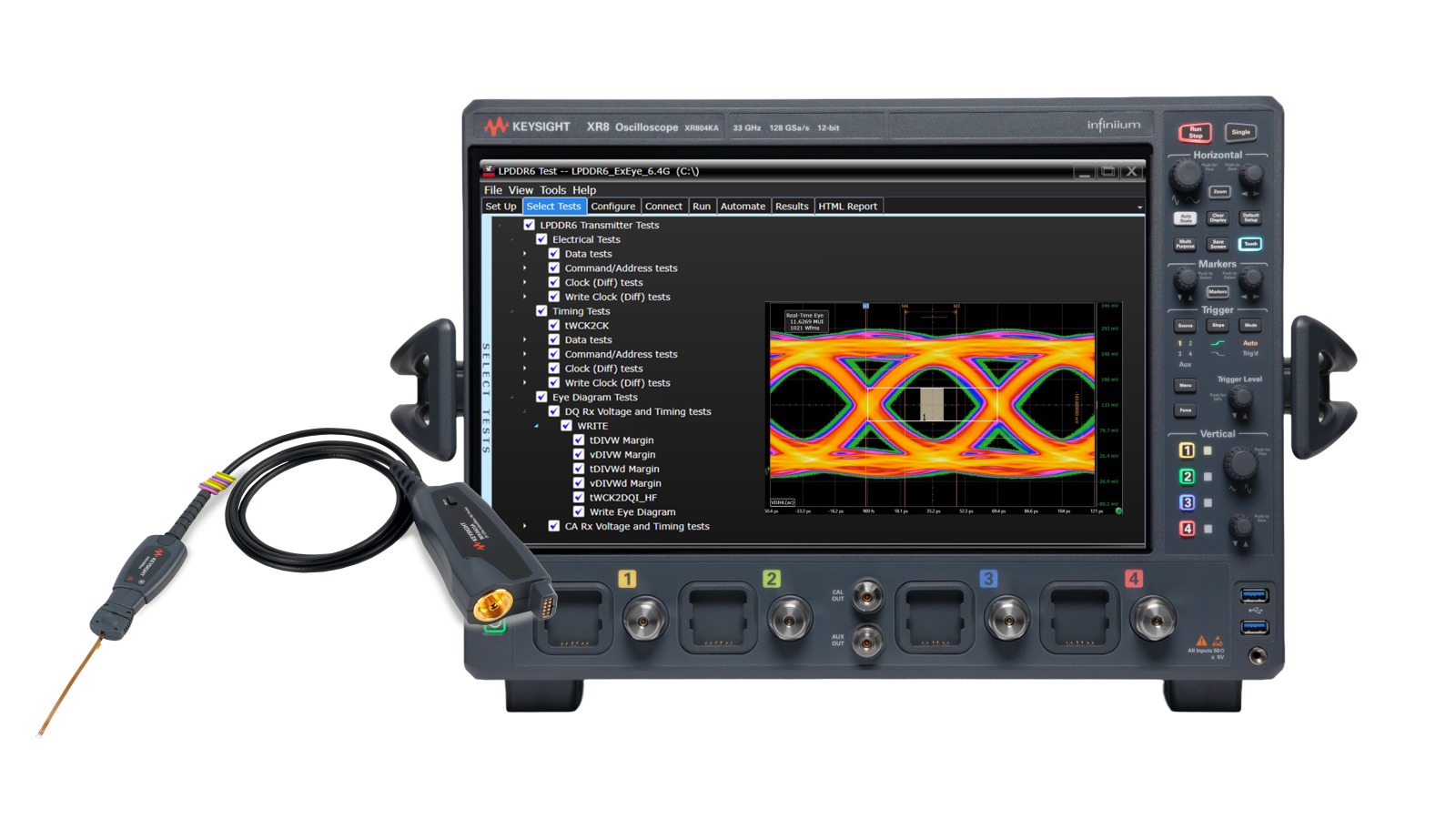Open the tab overflow dropdown arrow
The height and width of the screenshot is (819, 1456).
coord(1139,207)
